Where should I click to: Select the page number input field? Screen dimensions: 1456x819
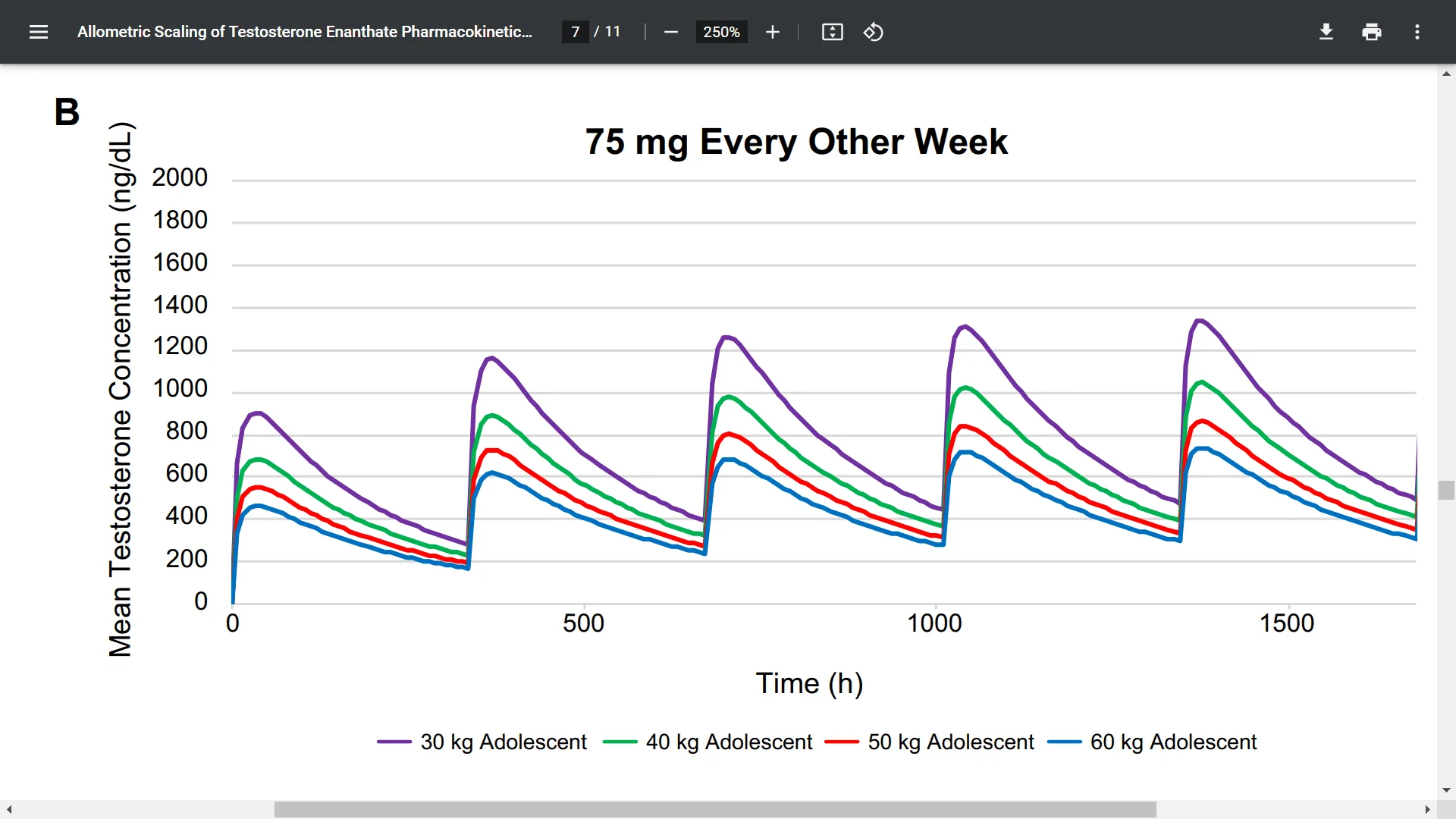coord(576,32)
